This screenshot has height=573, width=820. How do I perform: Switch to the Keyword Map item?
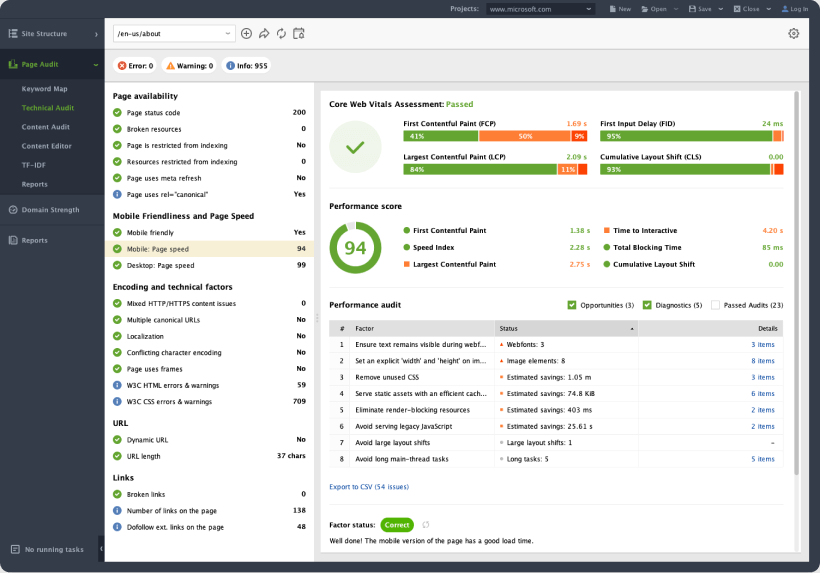coord(45,89)
